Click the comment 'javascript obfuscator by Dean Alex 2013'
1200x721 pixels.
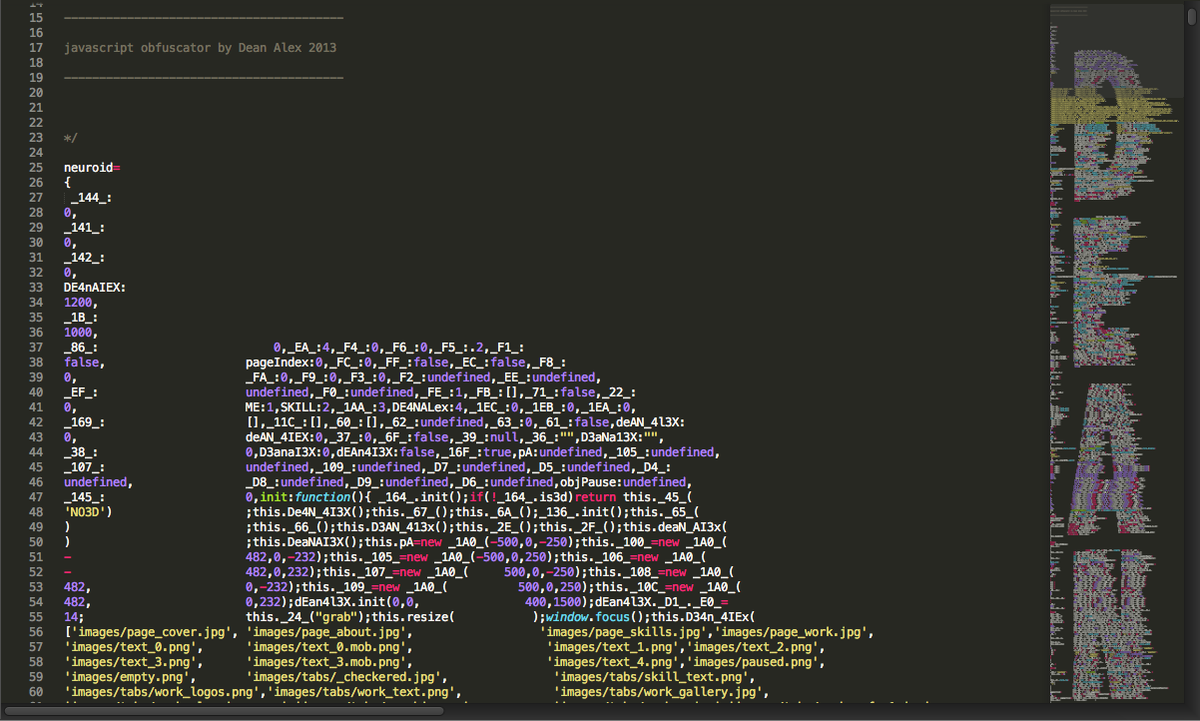tap(200, 47)
